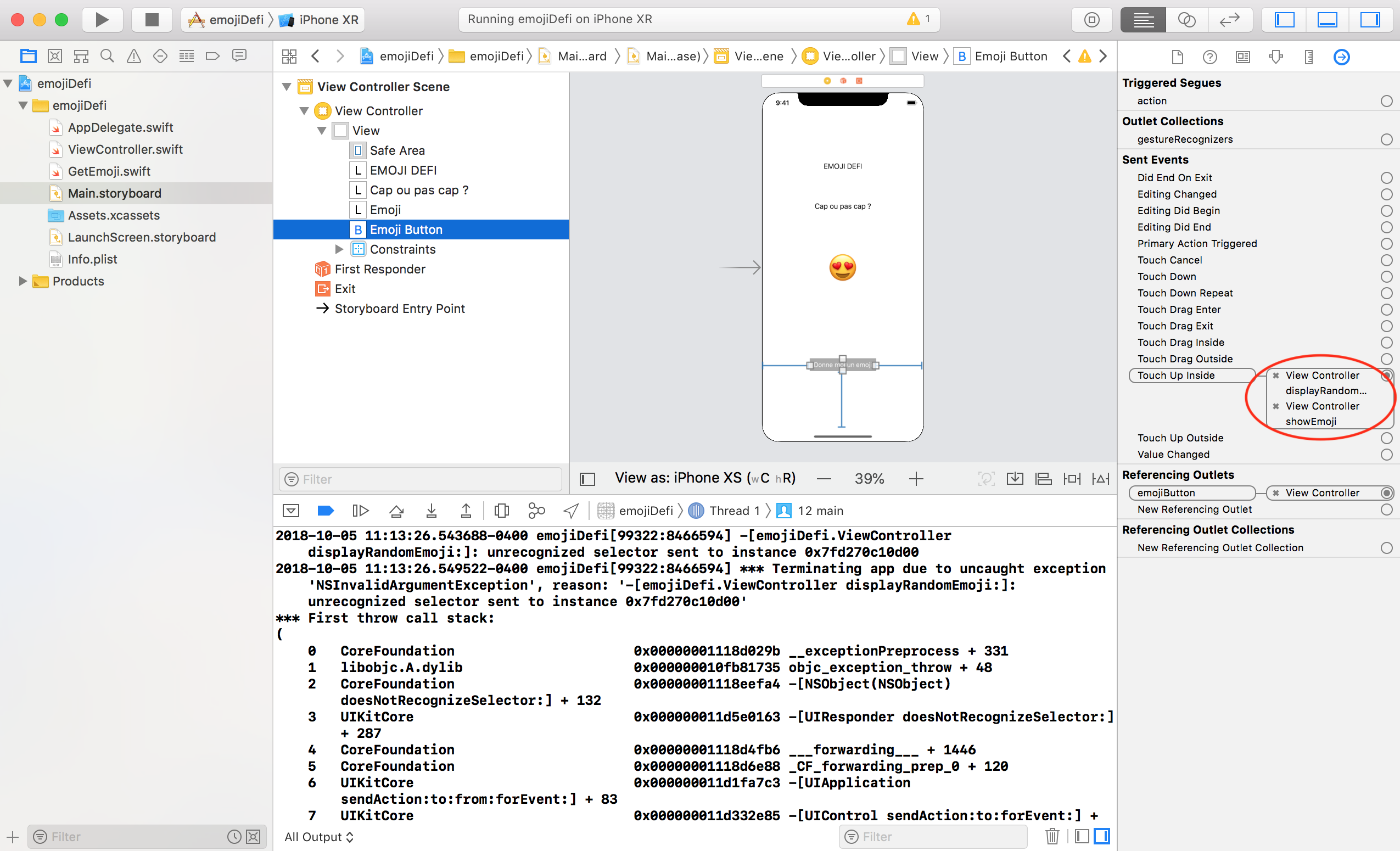Click the Assistant Editor icon
The image size is (1400, 851).
tap(1188, 20)
